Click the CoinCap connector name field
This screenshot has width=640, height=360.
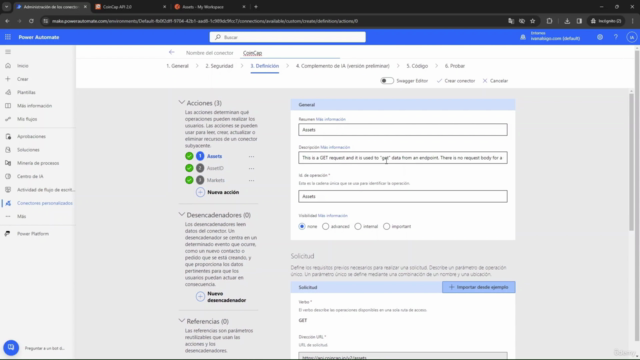(290, 53)
